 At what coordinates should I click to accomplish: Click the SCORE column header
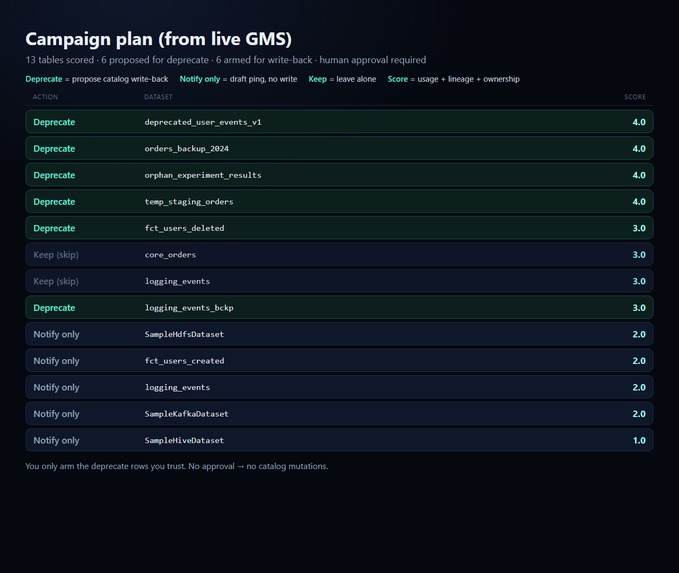click(635, 97)
